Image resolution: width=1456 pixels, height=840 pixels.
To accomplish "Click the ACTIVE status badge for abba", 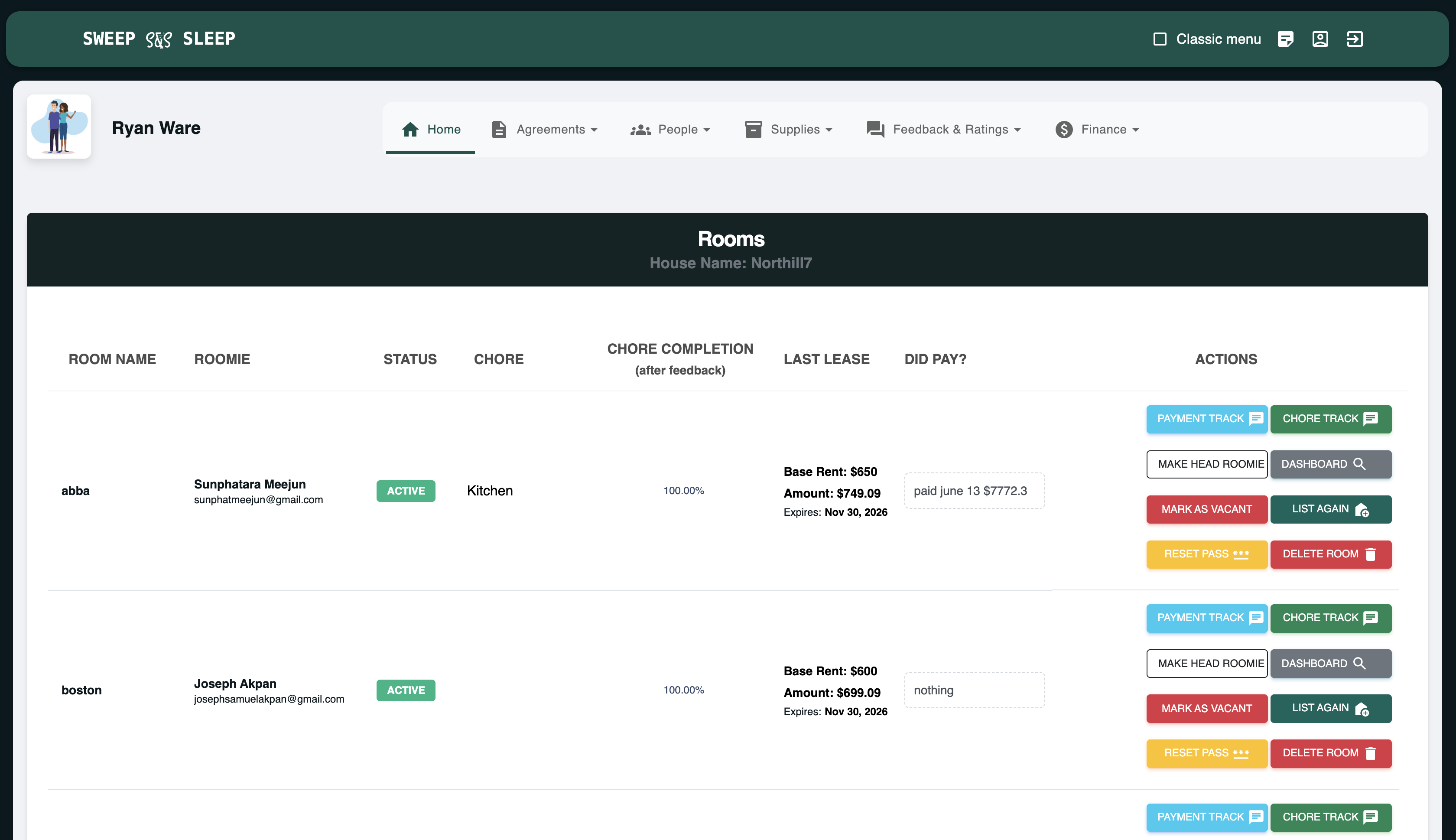I will point(405,491).
